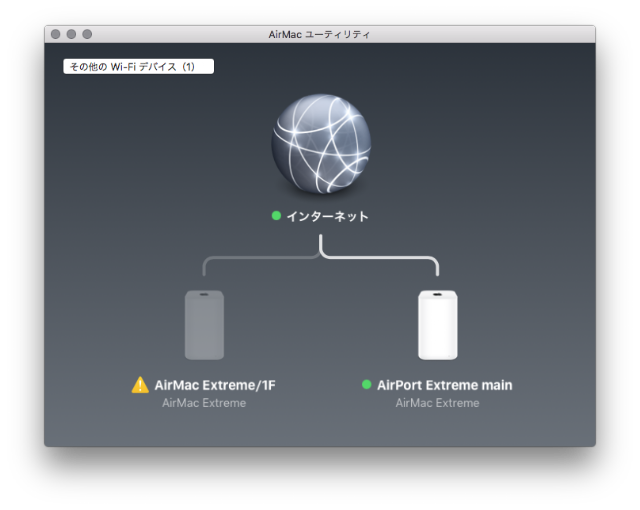This screenshot has height=510, width=640.
Task: Select the greyed AirMac Extreme/1F base station icon
Action: coord(204,325)
